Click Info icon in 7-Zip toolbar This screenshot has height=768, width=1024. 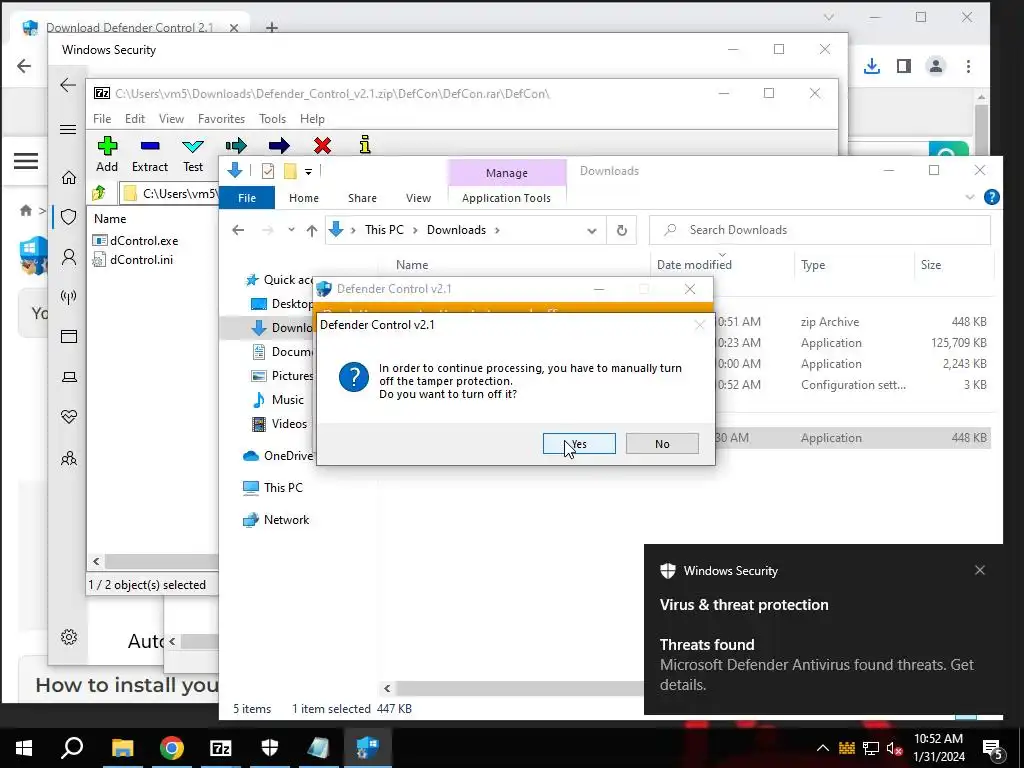(365, 144)
